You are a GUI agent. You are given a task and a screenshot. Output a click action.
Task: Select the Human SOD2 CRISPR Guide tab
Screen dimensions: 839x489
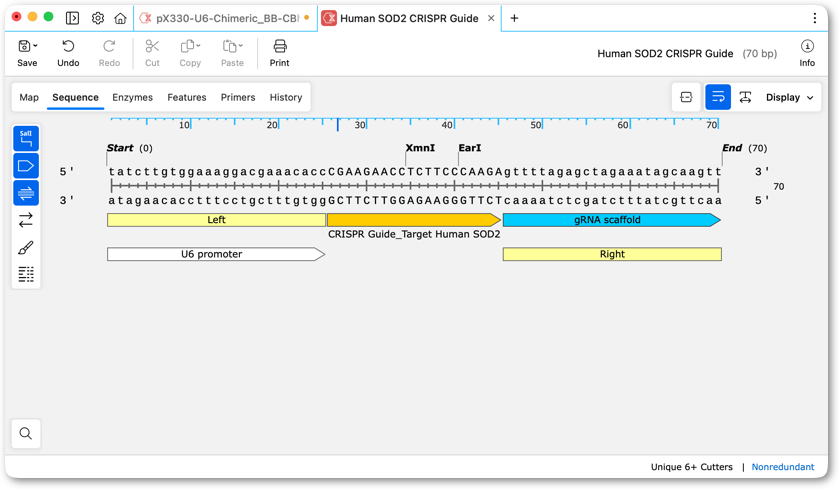point(409,18)
